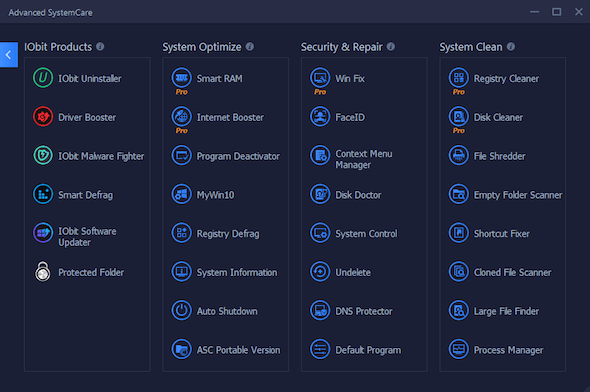Open the Registry Defrag icon
Viewport: 590px width, 392px height.
(x=181, y=233)
